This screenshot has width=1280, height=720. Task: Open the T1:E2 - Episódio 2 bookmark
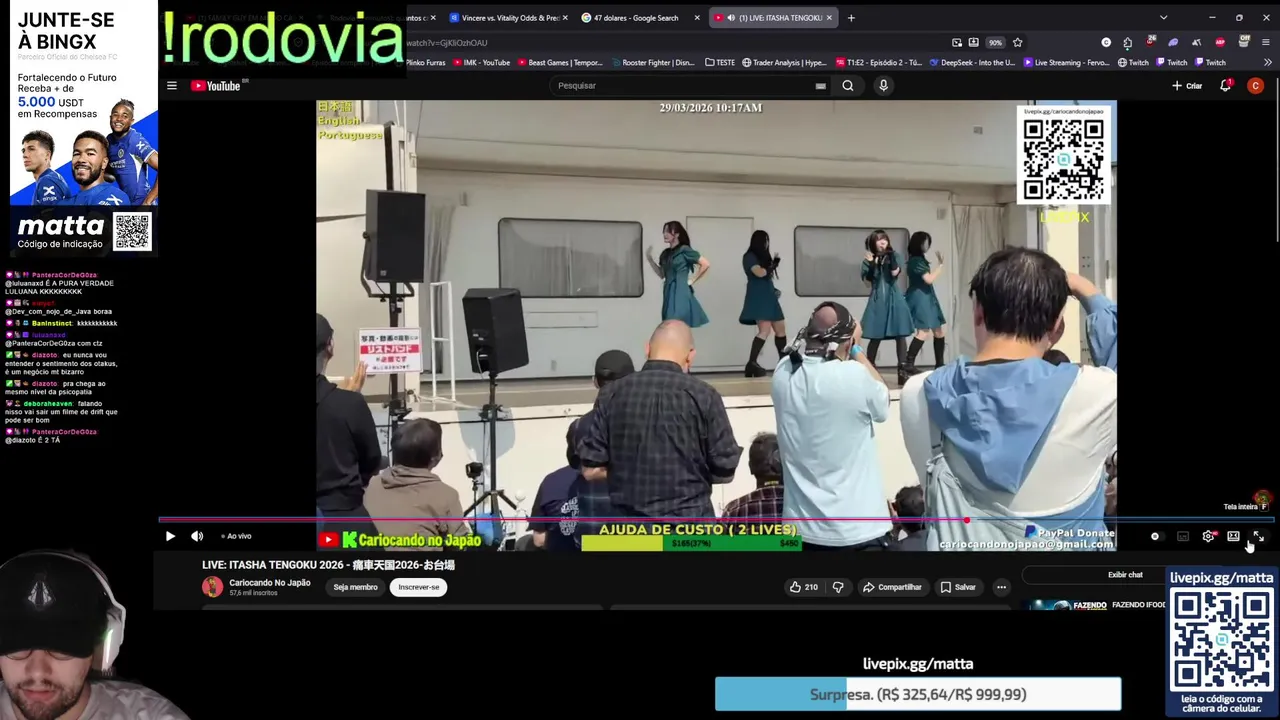(x=879, y=63)
